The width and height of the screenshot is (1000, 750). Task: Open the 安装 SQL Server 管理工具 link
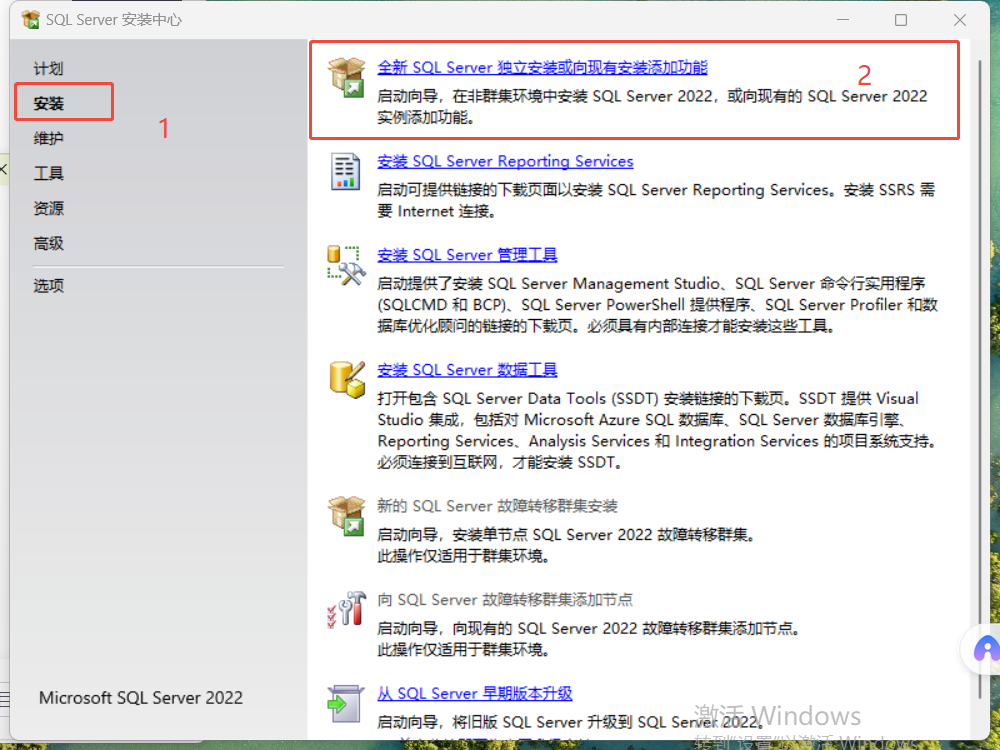pos(467,255)
